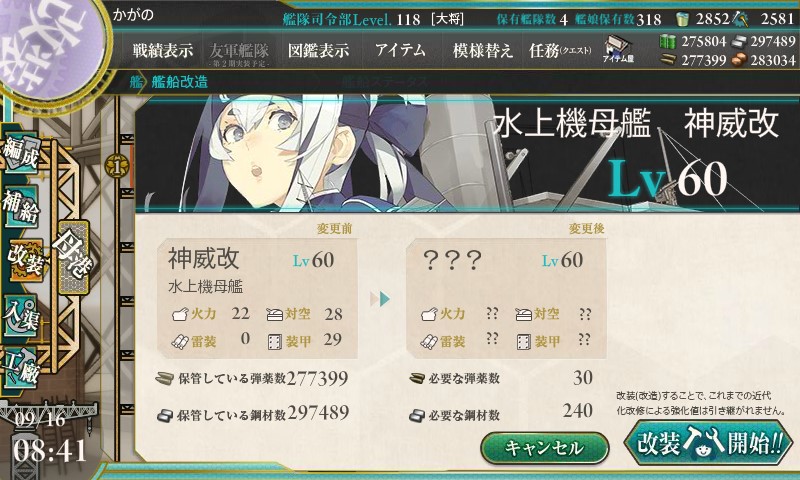This screenshot has width=800, height=480.
Task: Start remodel with 改装開始 button
Action: tap(709, 442)
